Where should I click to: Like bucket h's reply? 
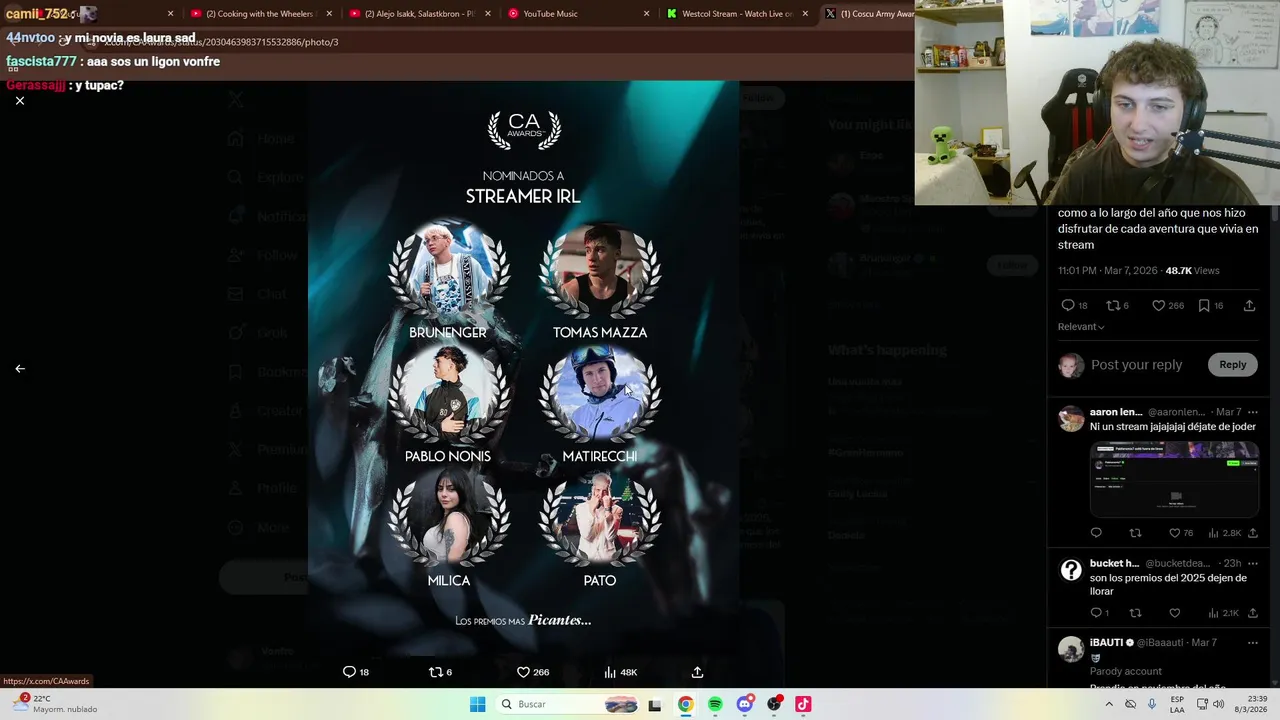click(x=1175, y=613)
